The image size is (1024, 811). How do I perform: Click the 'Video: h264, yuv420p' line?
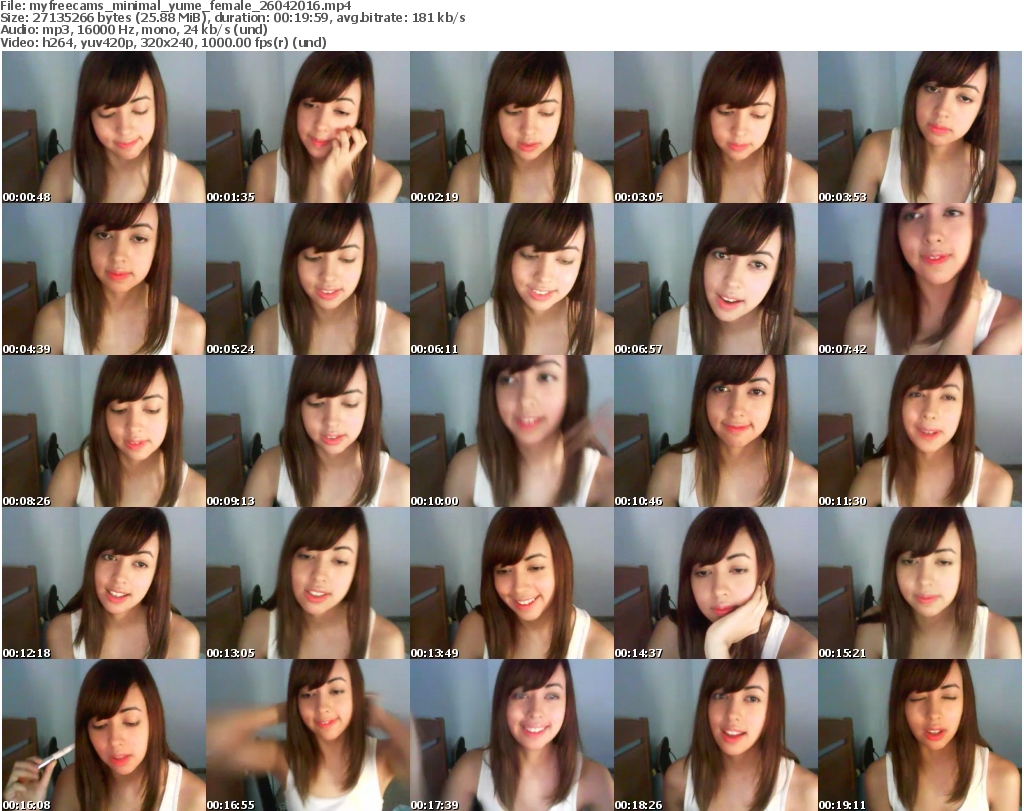[163, 42]
